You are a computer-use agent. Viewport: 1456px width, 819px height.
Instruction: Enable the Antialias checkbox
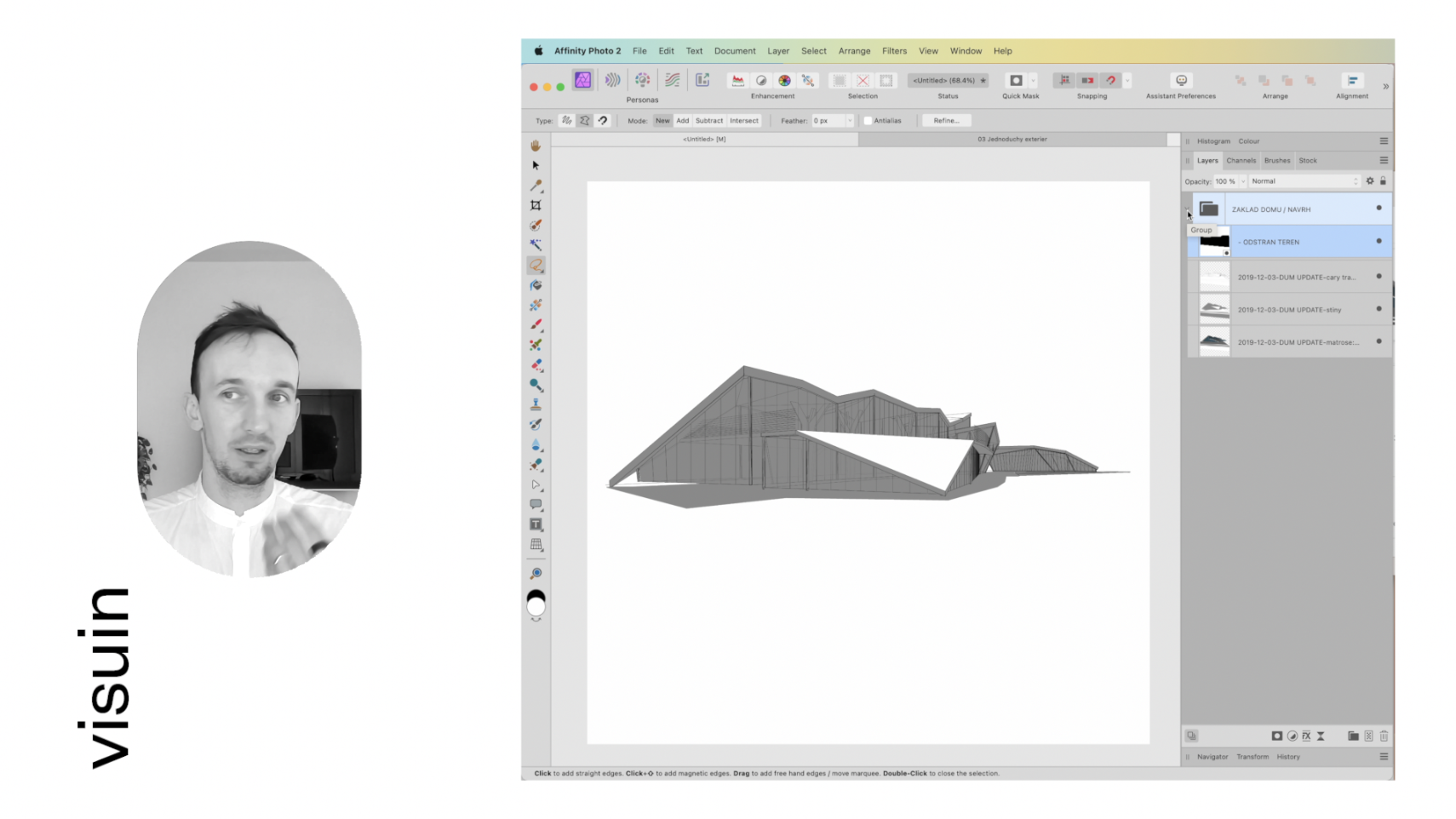point(868,121)
